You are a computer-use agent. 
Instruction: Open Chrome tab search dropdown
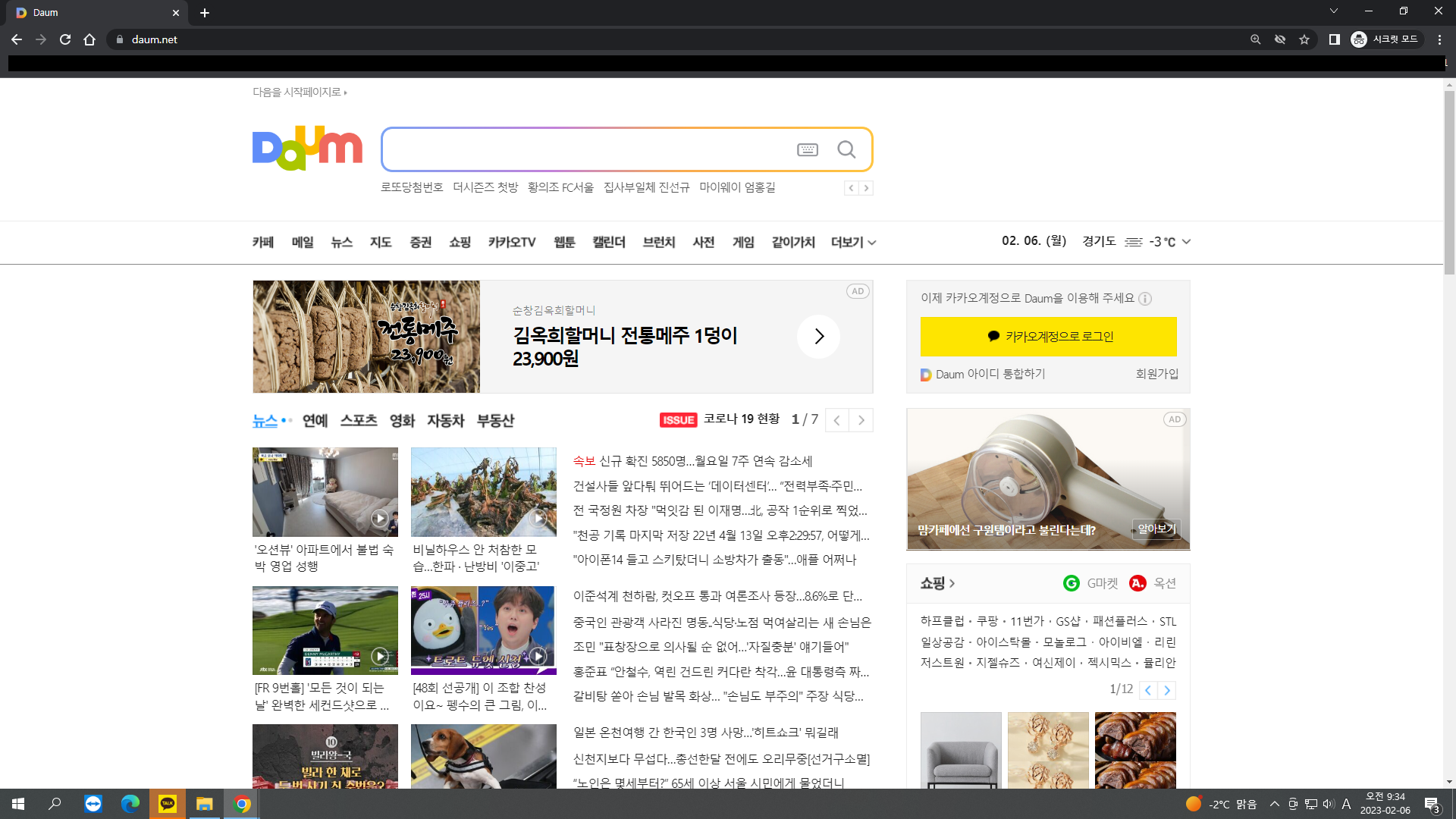pos(1334,11)
